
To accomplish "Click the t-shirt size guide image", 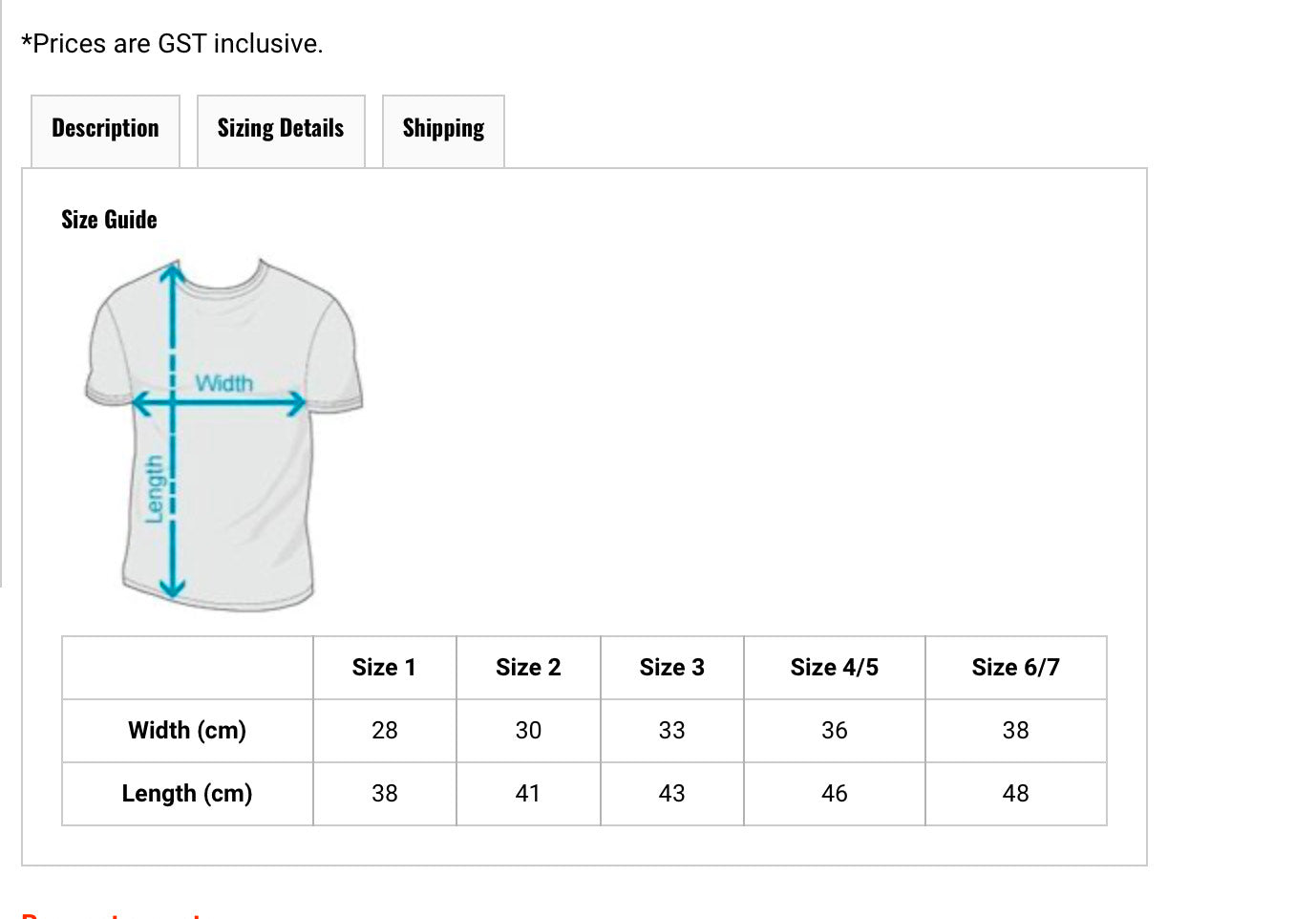I will tap(223, 435).
